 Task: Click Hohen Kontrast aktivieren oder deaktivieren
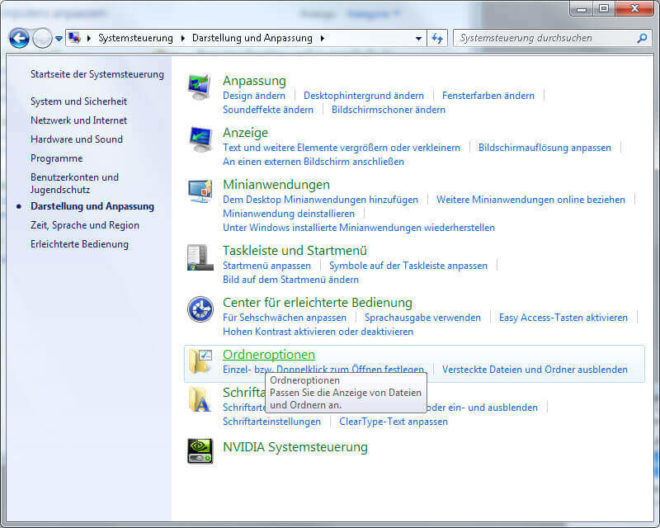(318, 332)
